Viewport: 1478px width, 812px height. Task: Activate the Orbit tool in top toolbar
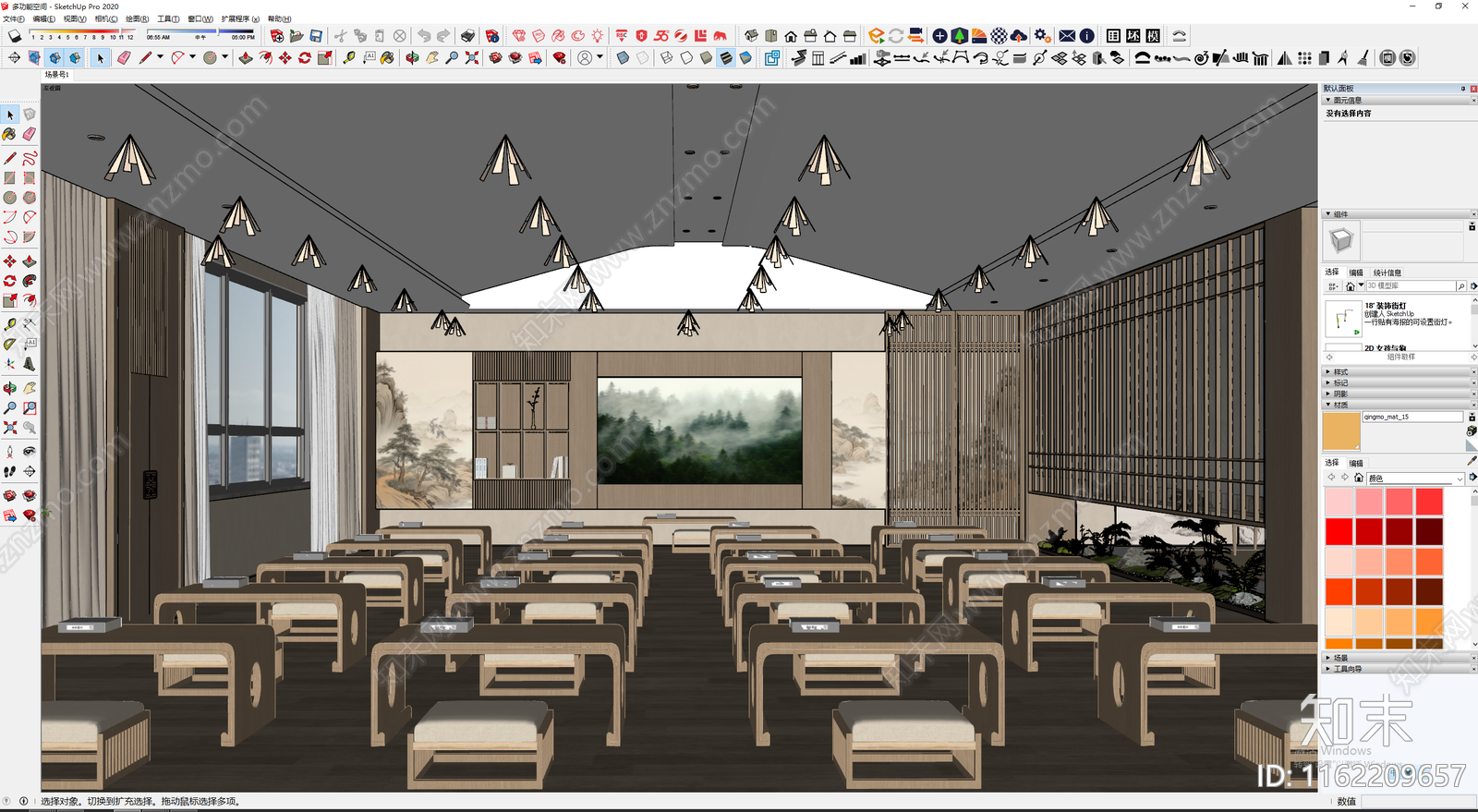tap(412, 58)
